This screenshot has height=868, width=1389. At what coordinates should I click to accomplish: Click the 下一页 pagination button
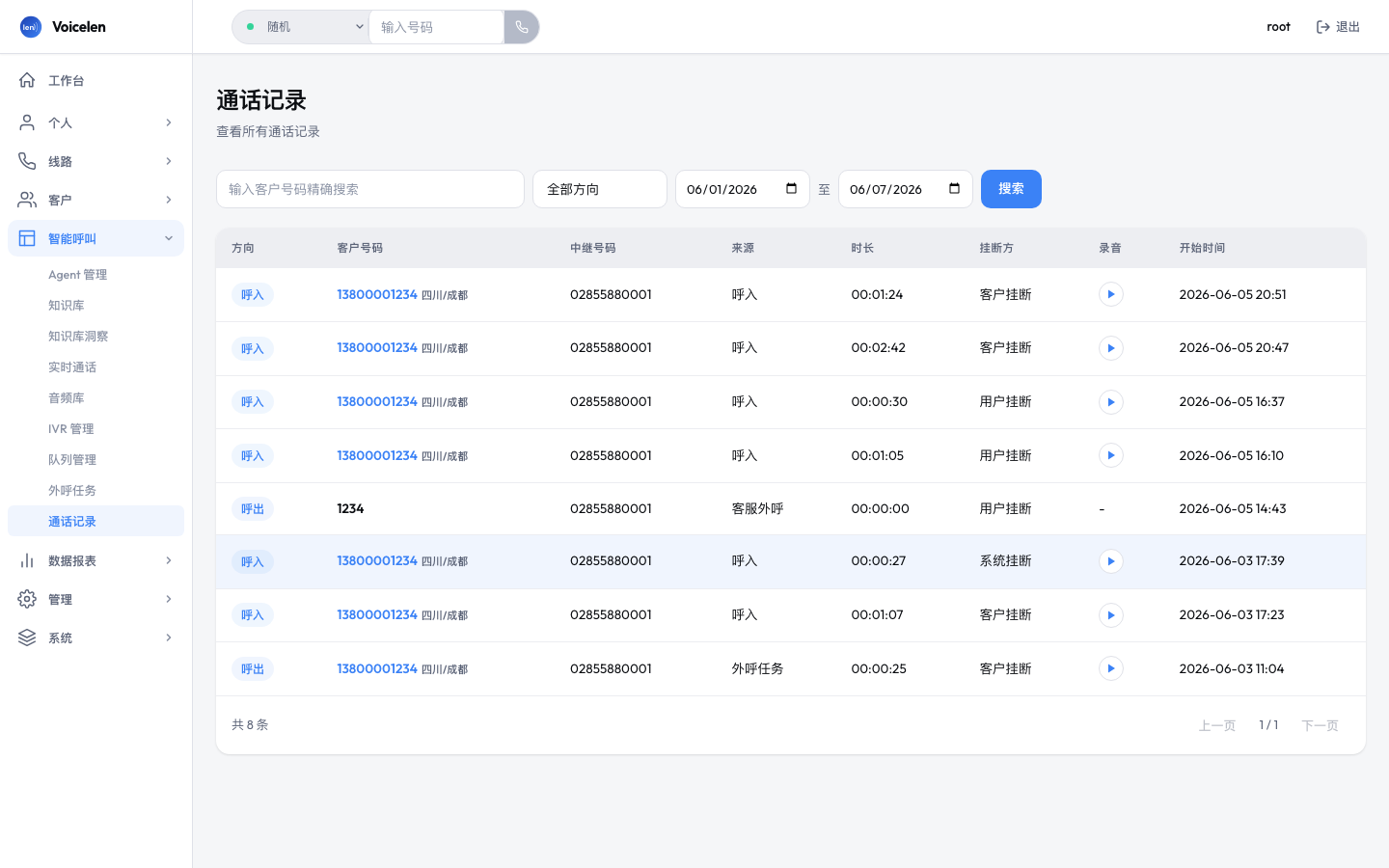coord(1320,725)
